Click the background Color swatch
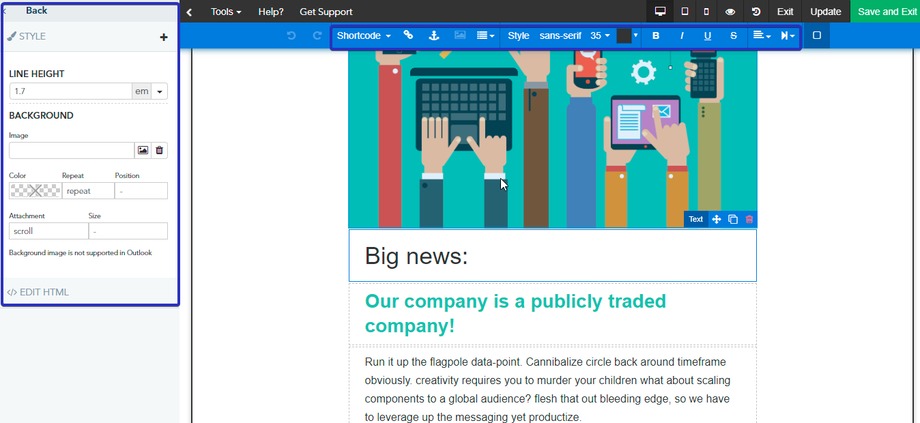Screen dimensions: 920x423 coord(34,190)
